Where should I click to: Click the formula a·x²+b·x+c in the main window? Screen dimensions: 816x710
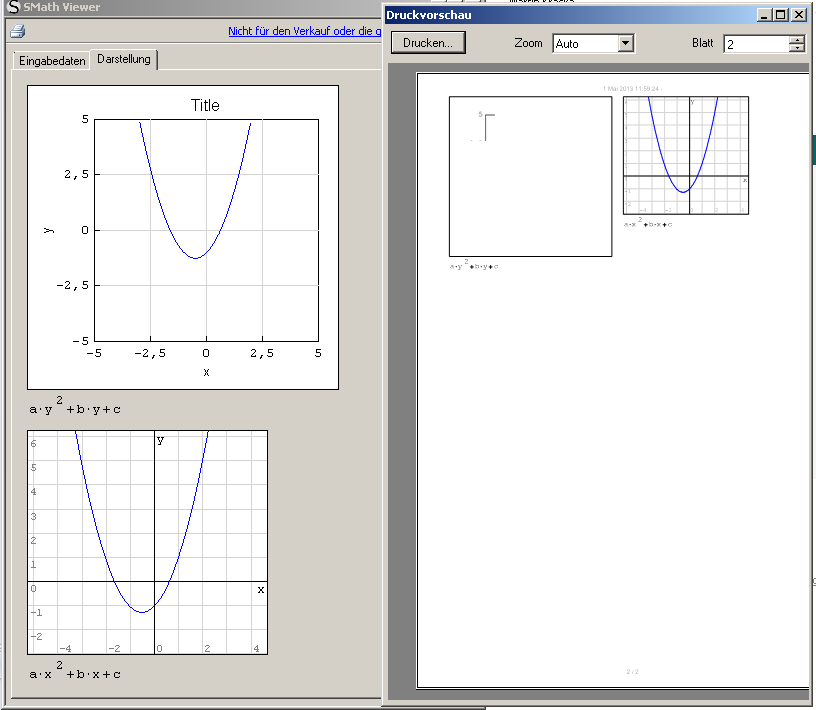(x=75, y=673)
